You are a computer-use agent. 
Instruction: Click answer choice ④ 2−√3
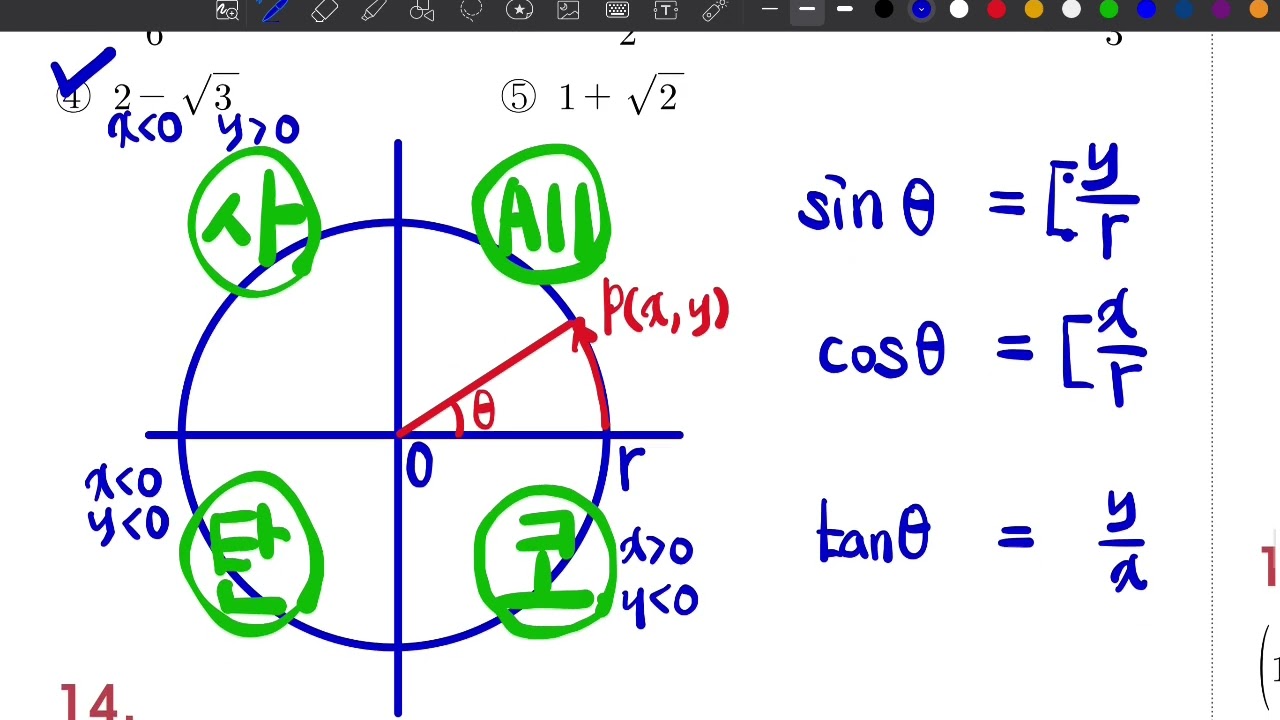pyautogui.click(x=148, y=95)
